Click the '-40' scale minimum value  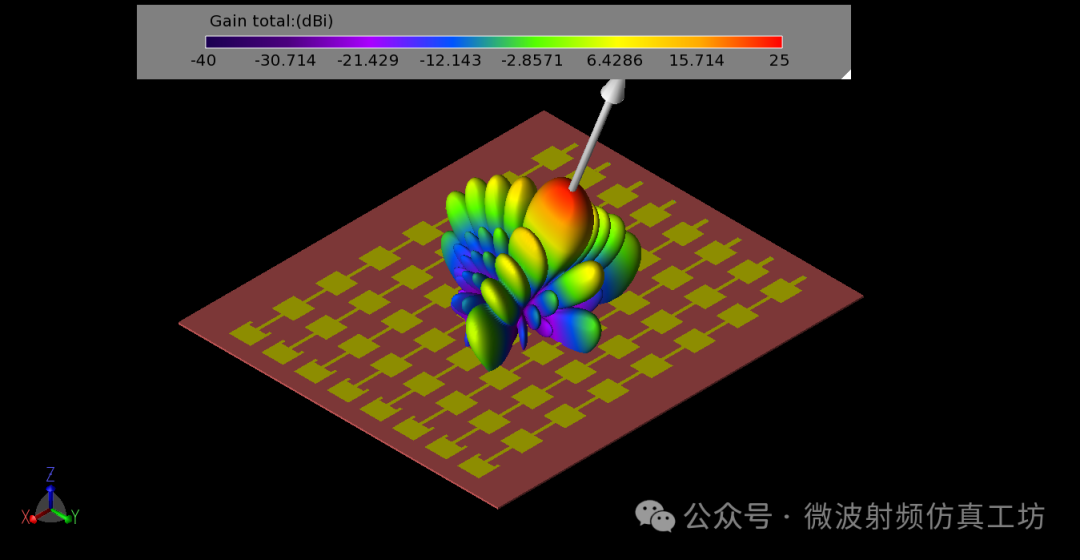pos(203,61)
